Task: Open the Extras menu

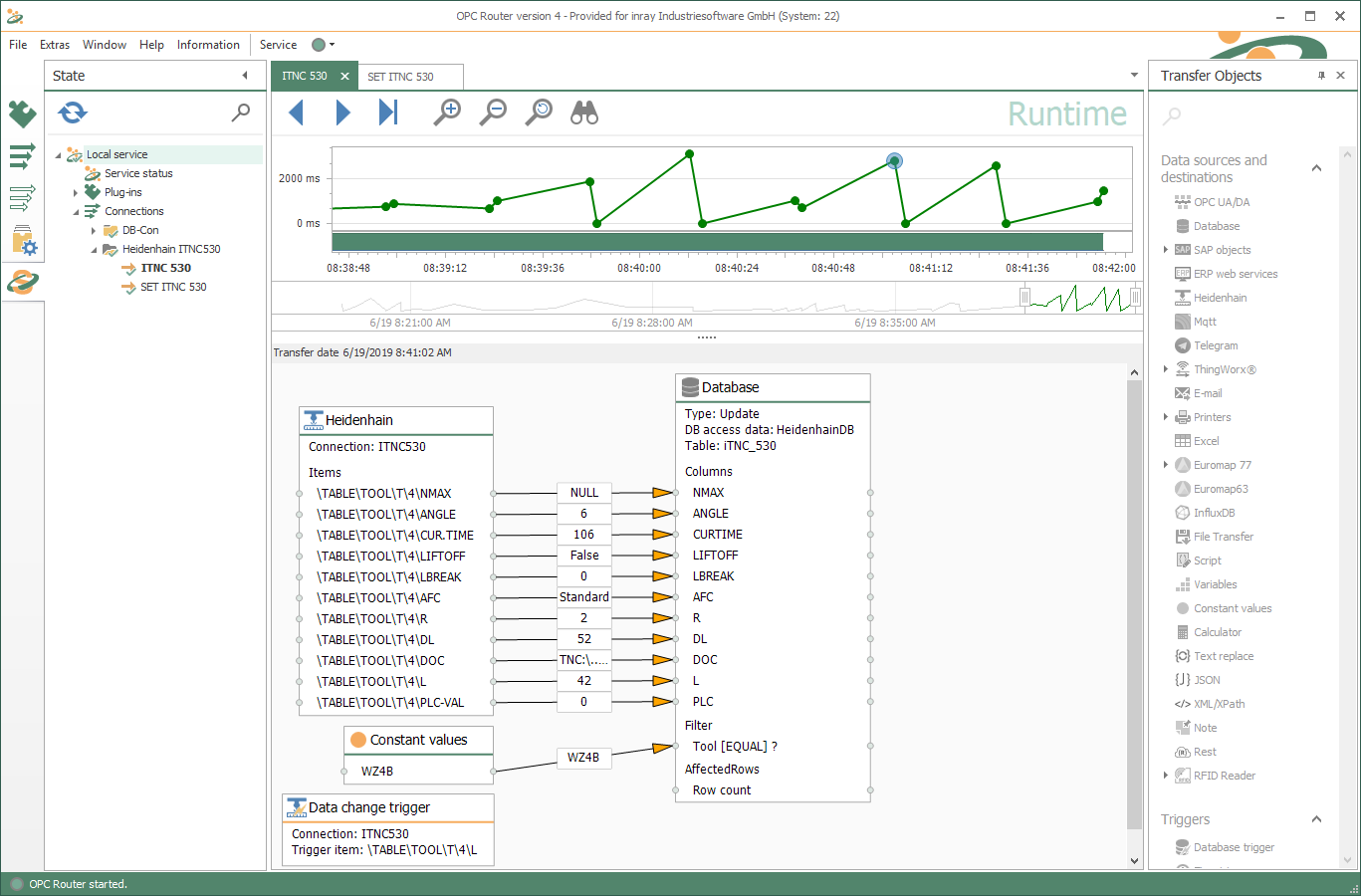Action: pos(55,45)
